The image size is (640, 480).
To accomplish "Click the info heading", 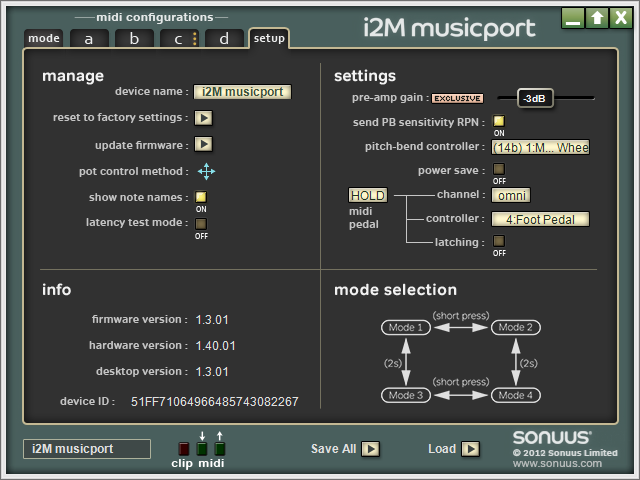I will [x=57, y=290].
